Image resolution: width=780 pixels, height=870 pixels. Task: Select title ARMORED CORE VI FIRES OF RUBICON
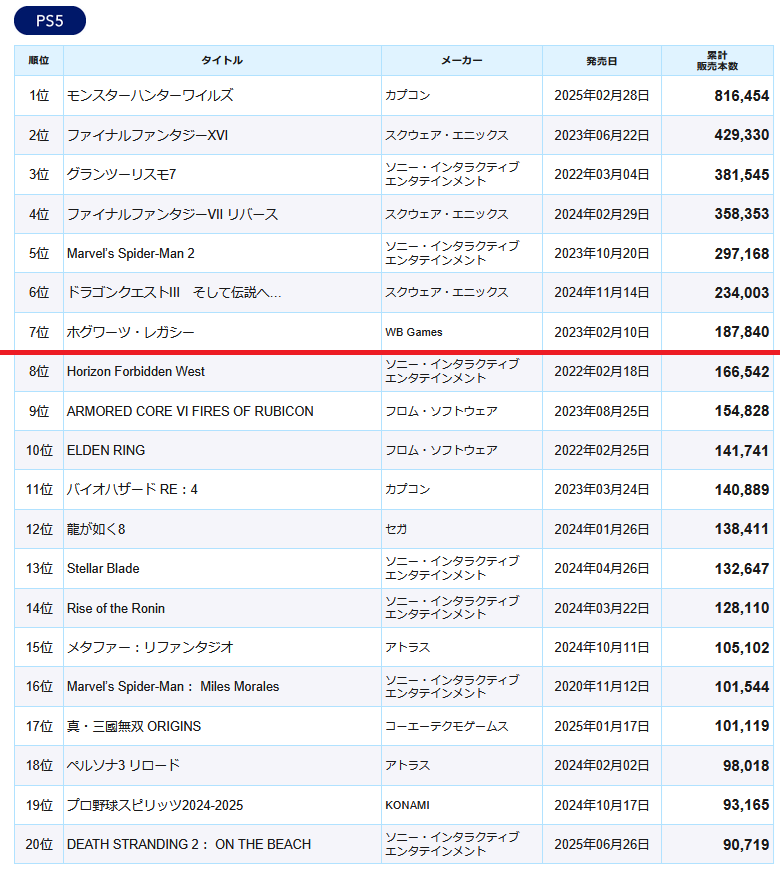[x=190, y=411]
